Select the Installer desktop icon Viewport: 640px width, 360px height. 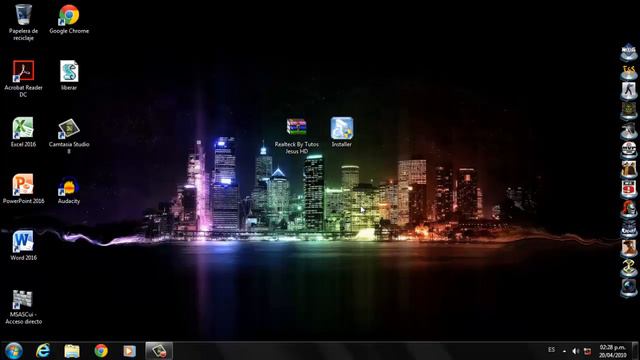(x=342, y=132)
